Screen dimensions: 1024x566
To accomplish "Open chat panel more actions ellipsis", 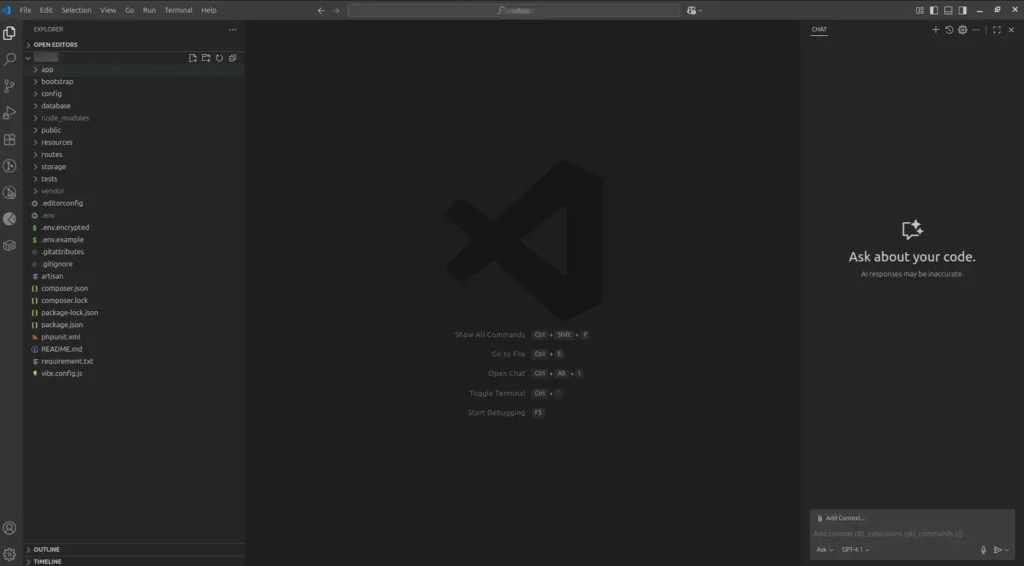I will coord(976,29).
